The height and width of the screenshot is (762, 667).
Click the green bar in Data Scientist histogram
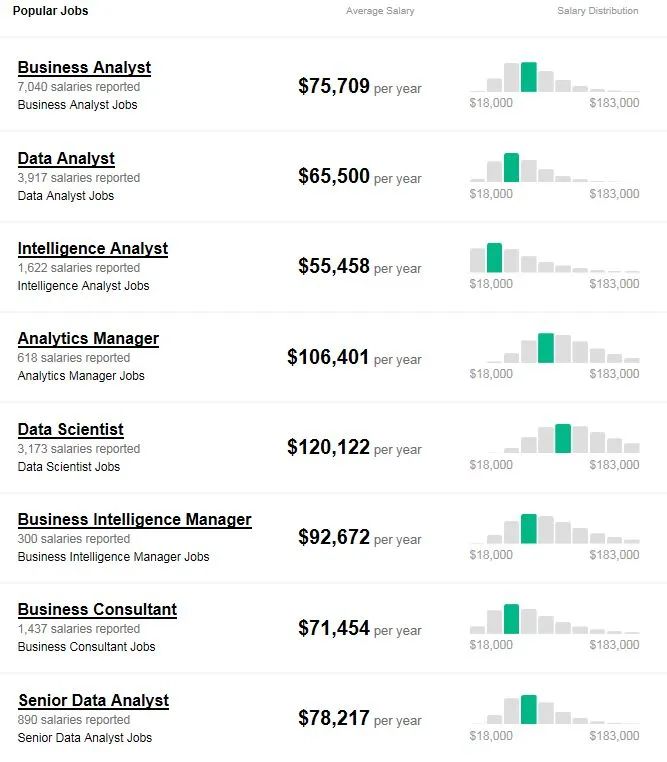[563, 439]
